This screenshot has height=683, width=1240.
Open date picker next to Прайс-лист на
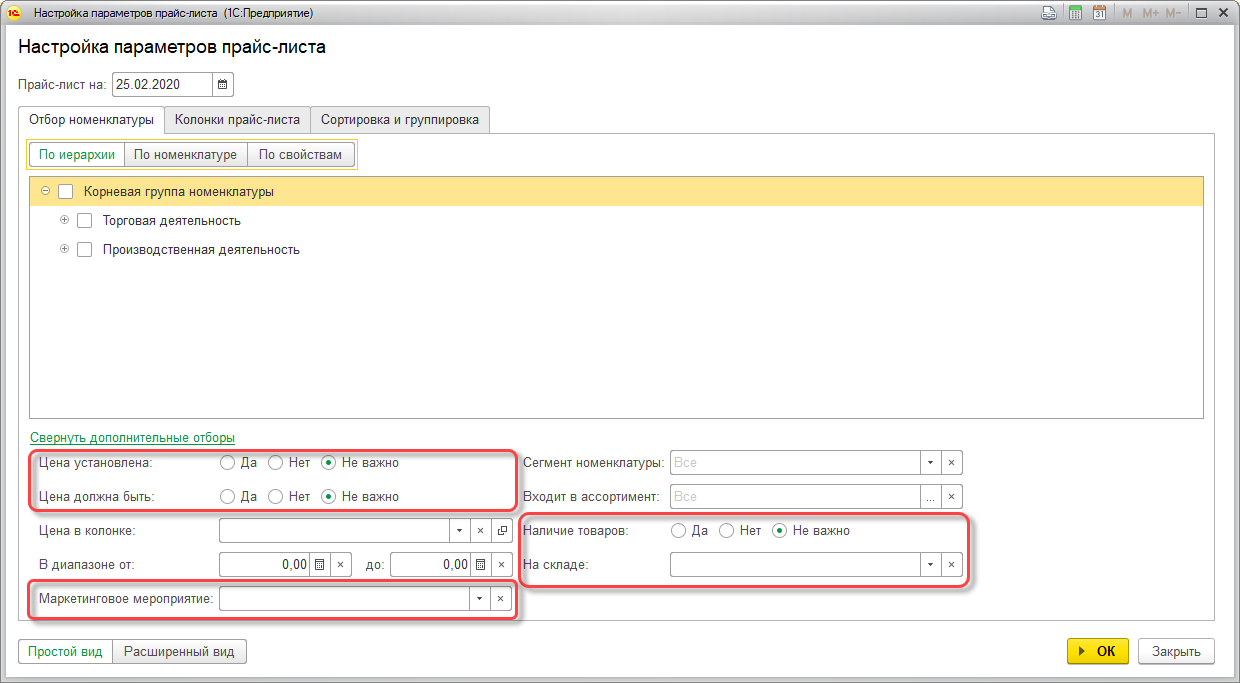pos(223,85)
